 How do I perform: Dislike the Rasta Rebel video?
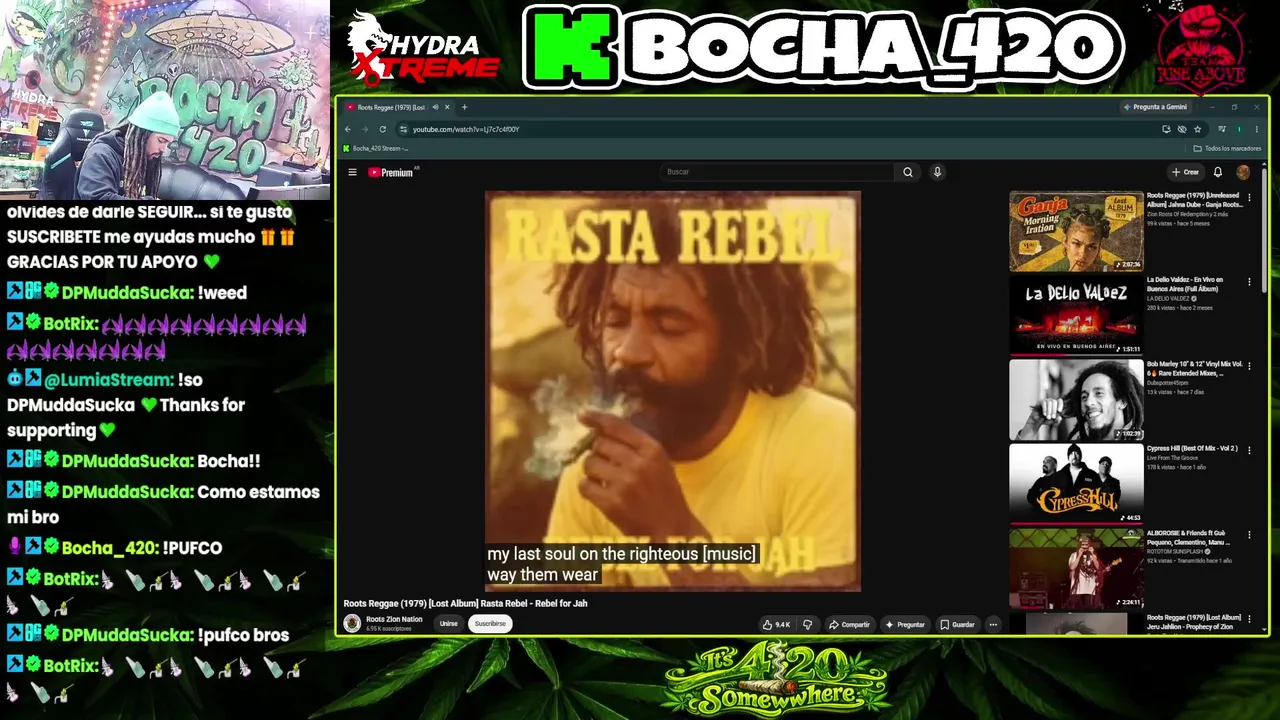coord(807,624)
